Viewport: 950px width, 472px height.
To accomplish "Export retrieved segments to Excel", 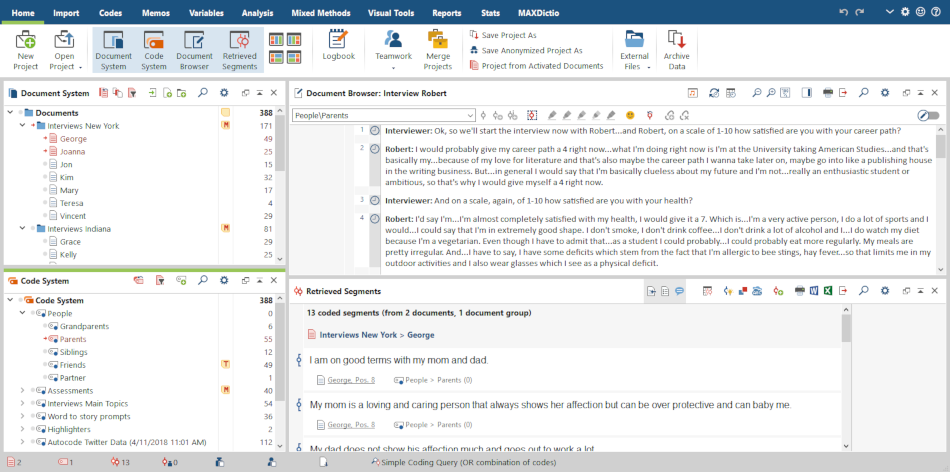I will click(828, 291).
